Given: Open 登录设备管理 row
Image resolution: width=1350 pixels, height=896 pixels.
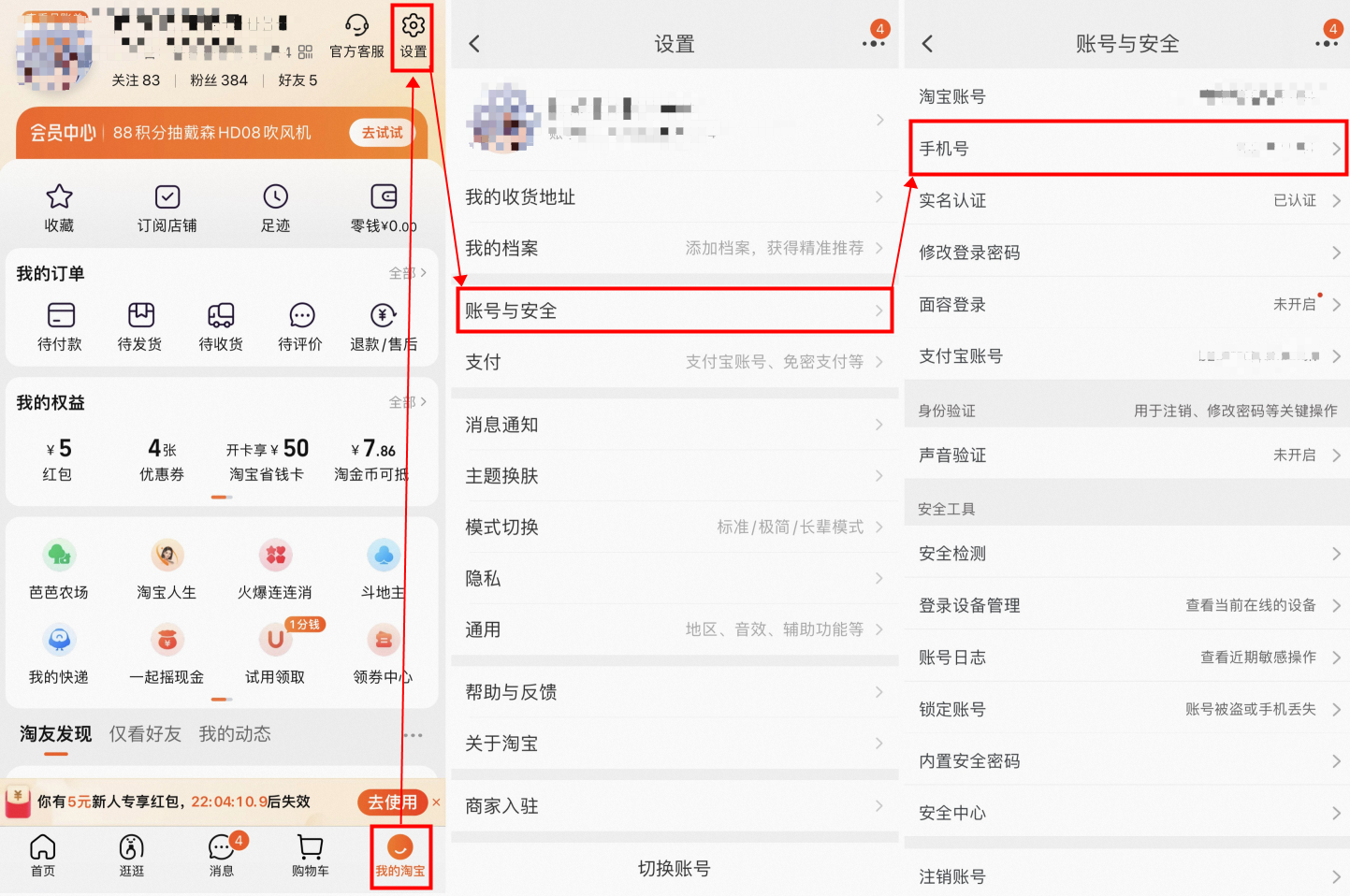Looking at the screenshot, I should [x=1127, y=605].
